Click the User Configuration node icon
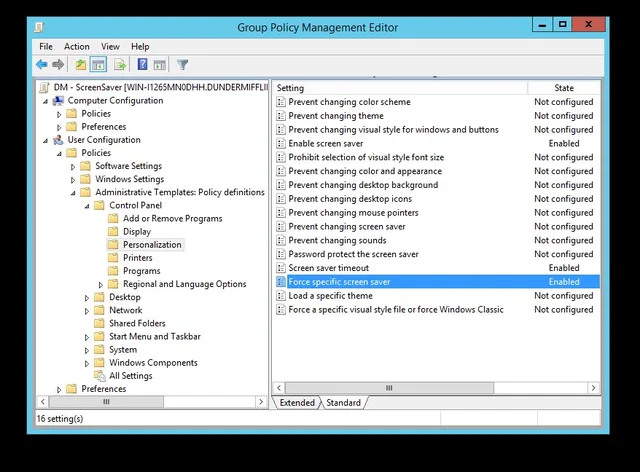The height and width of the screenshot is (472, 640). (x=58, y=140)
